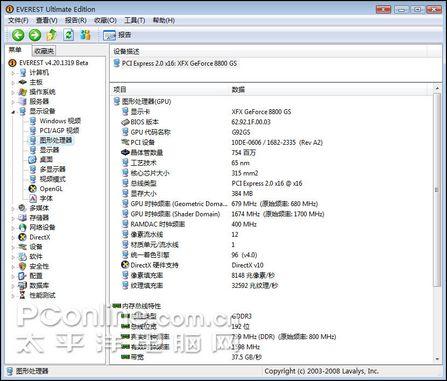Viewport: 447px width, 381px height.
Task: Open the 工具(T) menu
Action: tap(135, 20)
